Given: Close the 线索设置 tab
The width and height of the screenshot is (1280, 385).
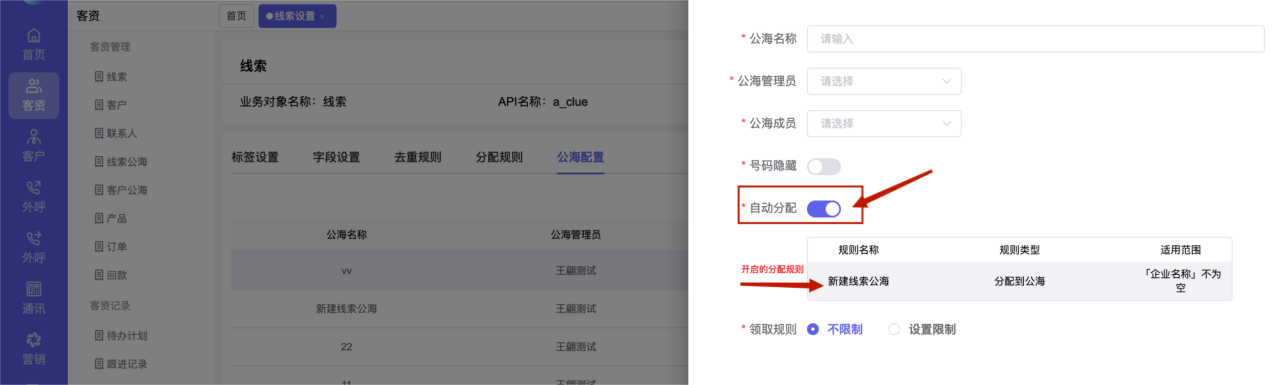Looking at the screenshot, I should [322, 16].
